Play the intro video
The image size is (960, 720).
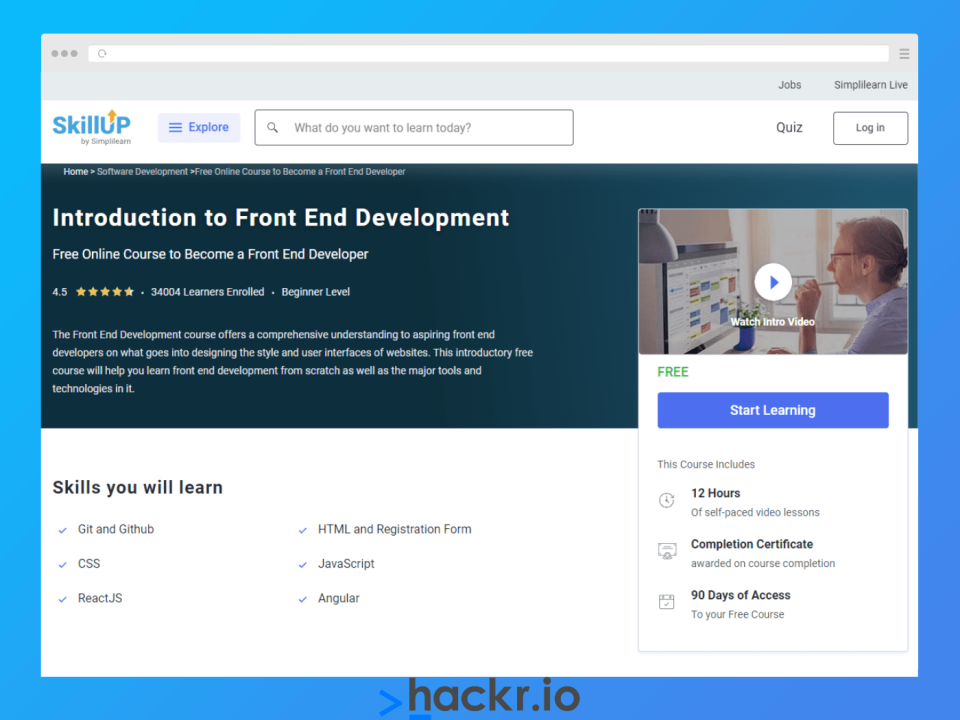point(772,282)
